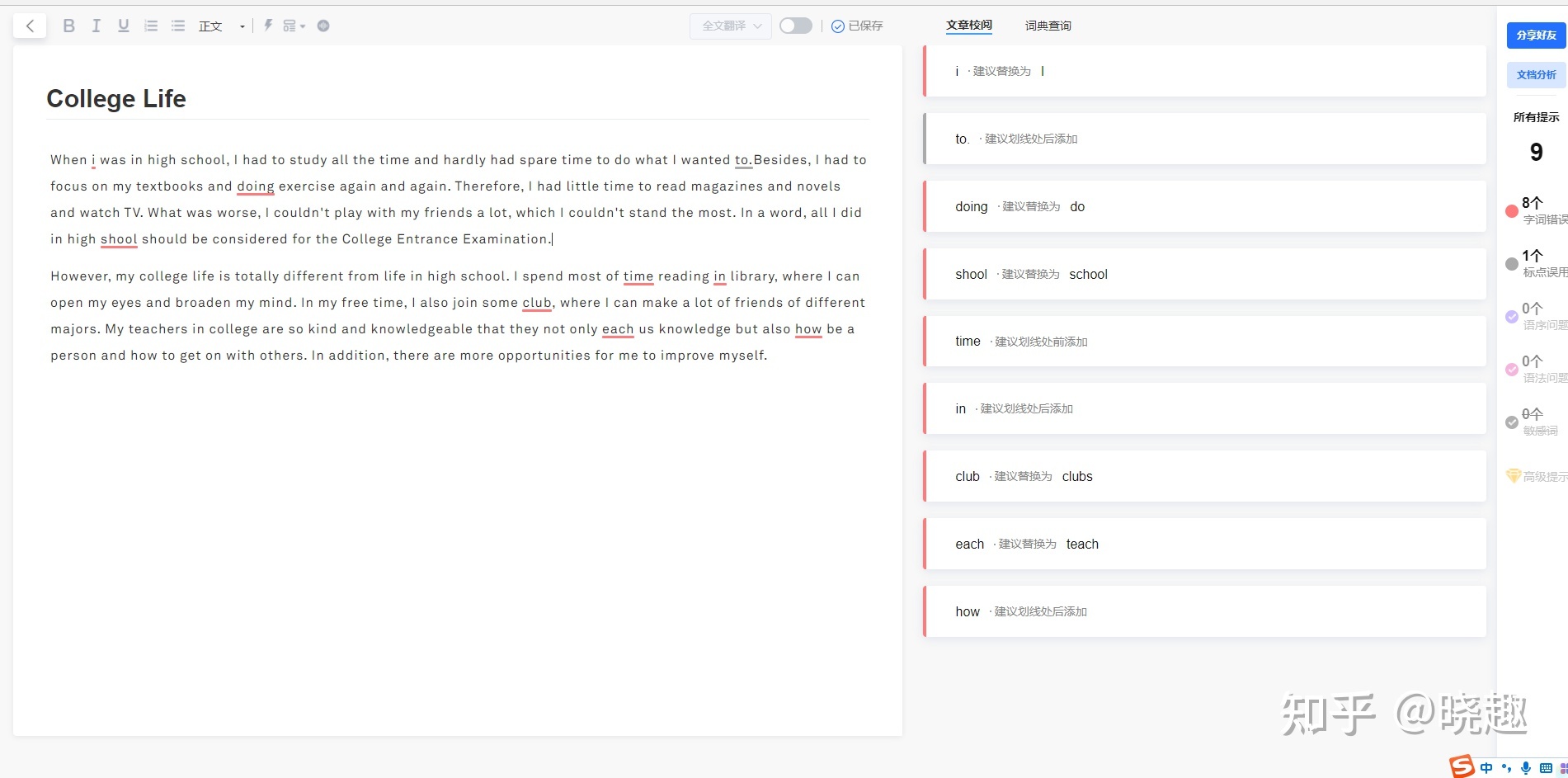Viewport: 1568px width, 778px height.
Task: Click underlined word 'each' in the essay
Action: 618,329
